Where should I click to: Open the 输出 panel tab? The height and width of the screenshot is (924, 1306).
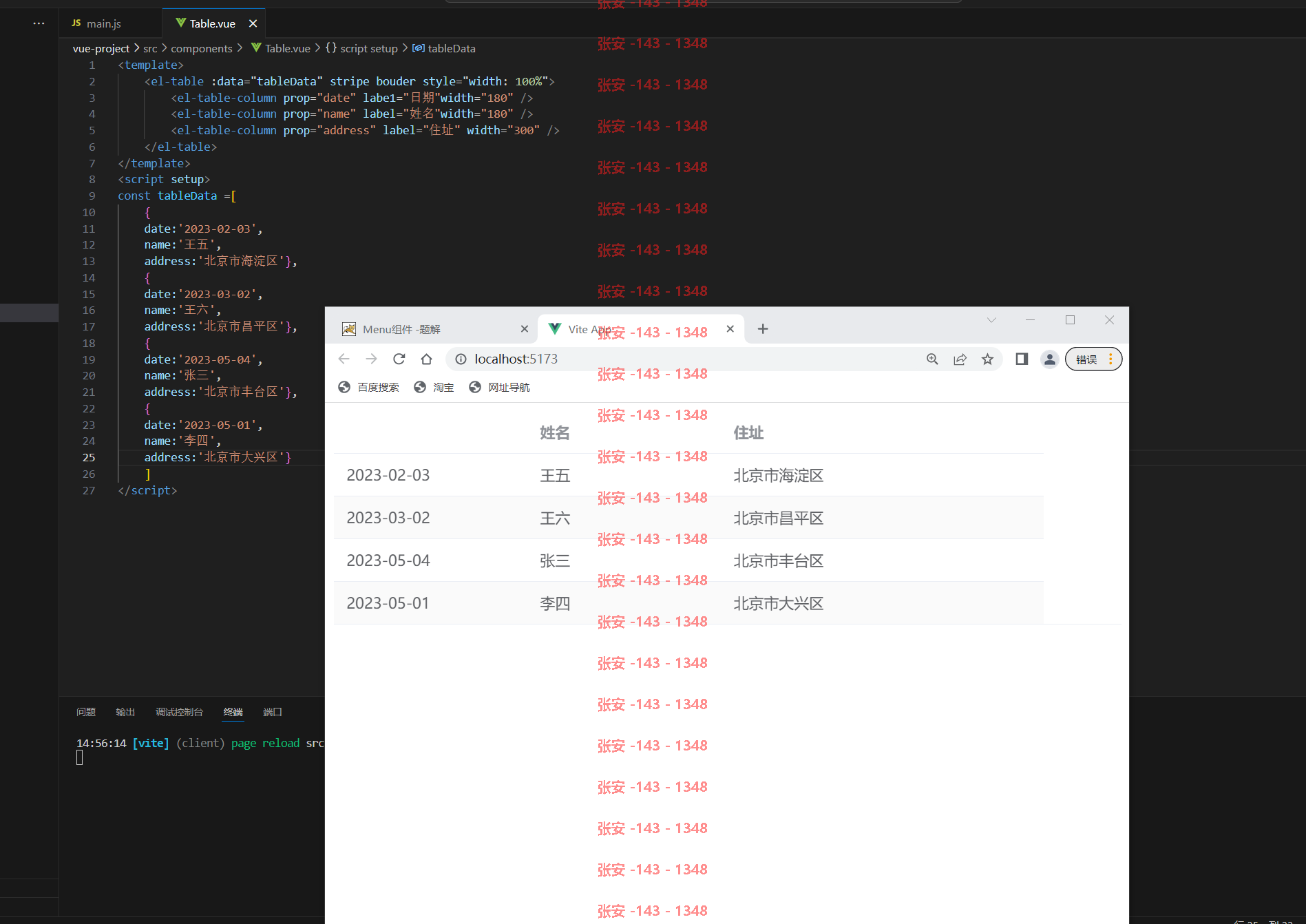[x=125, y=712]
